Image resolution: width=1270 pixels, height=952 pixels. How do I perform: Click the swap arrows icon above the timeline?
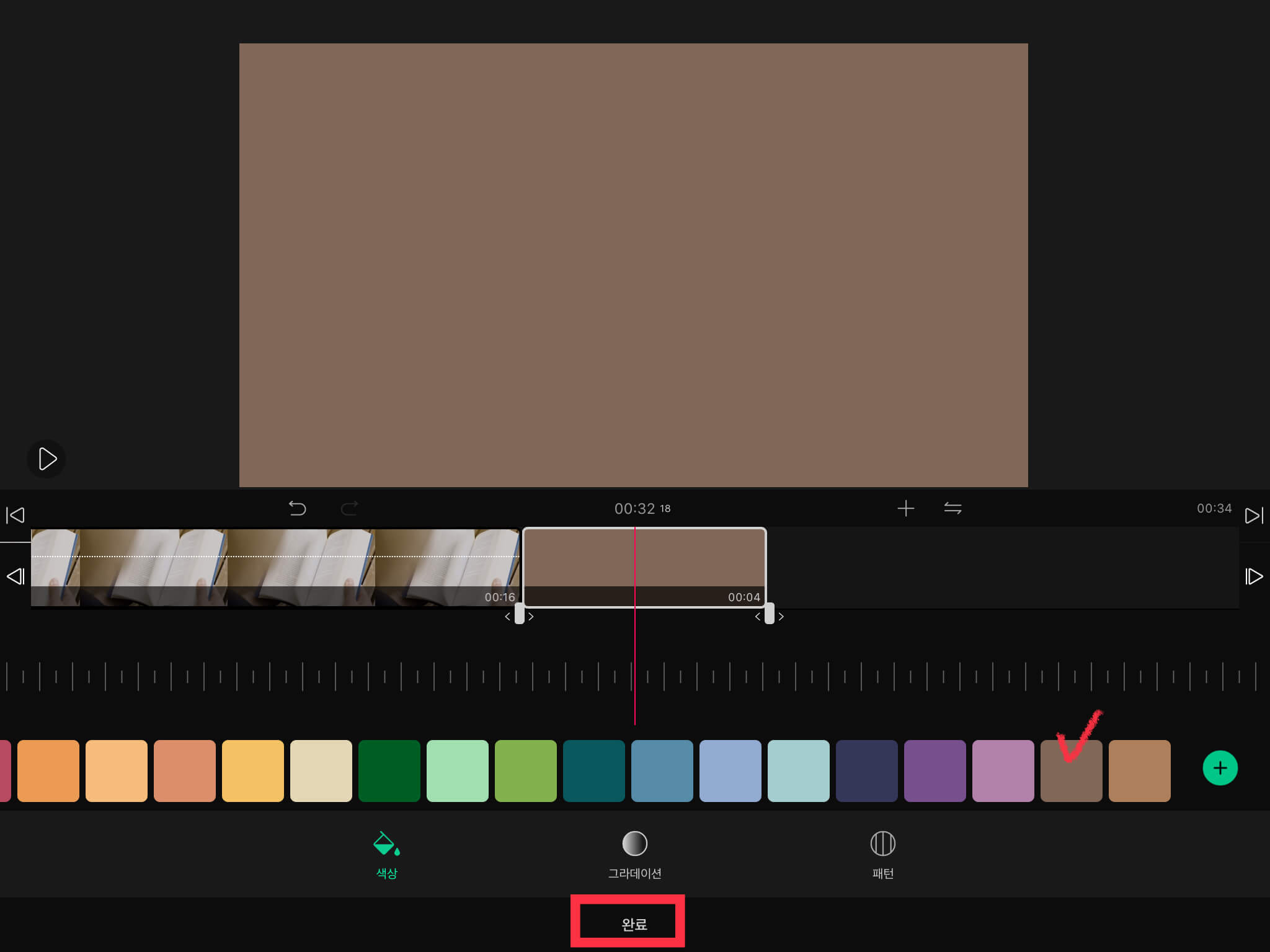click(952, 509)
